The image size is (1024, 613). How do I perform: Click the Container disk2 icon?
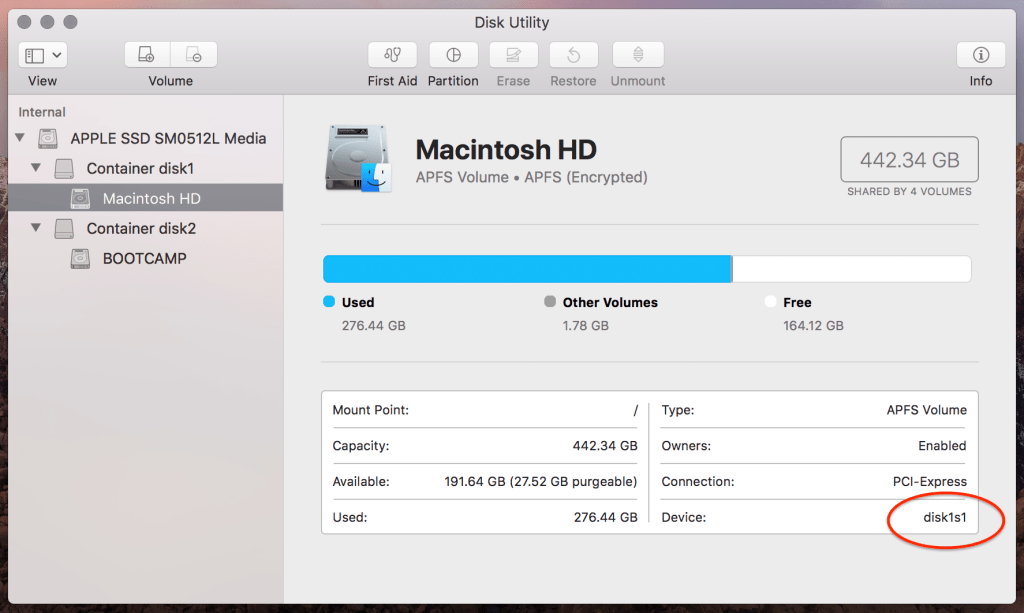(64, 228)
